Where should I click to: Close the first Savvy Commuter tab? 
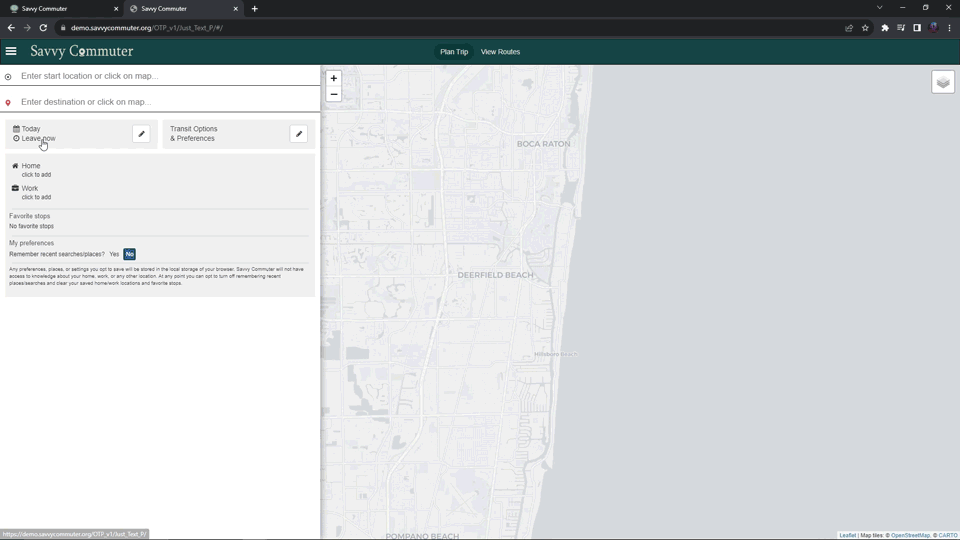[x=116, y=9]
